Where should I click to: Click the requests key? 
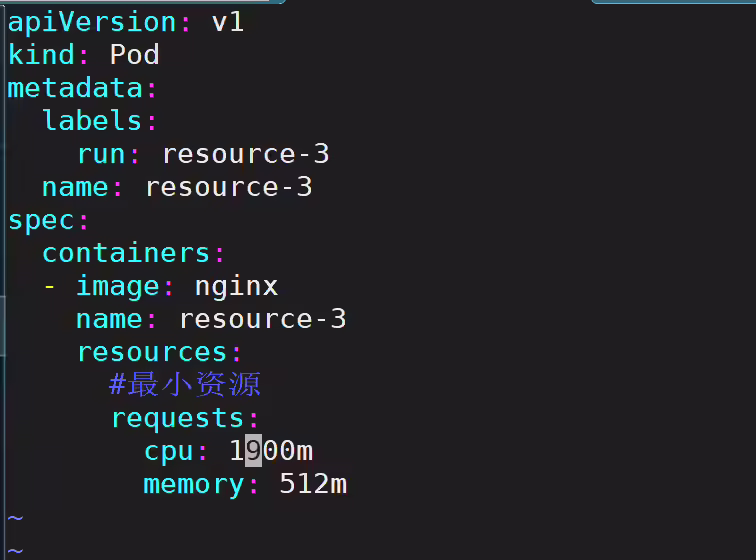click(177, 418)
